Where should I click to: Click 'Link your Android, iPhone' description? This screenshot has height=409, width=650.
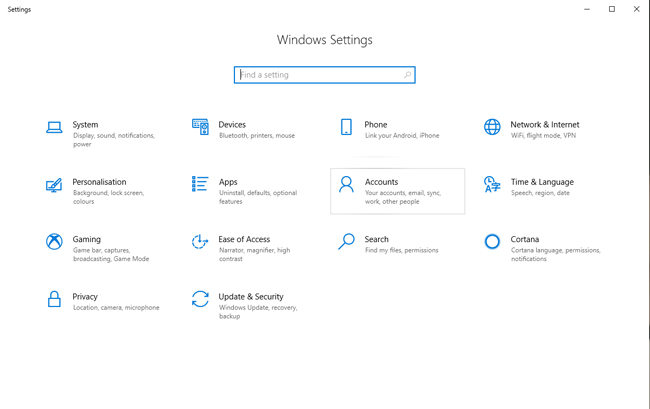[402, 136]
